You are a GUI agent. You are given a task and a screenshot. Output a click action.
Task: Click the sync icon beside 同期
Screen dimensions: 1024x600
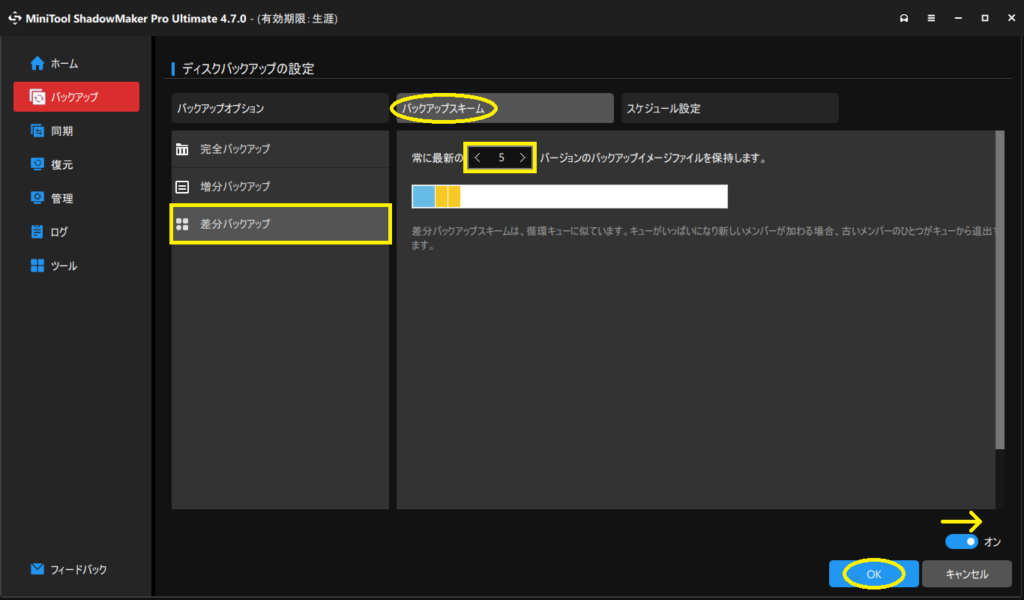click(x=37, y=131)
